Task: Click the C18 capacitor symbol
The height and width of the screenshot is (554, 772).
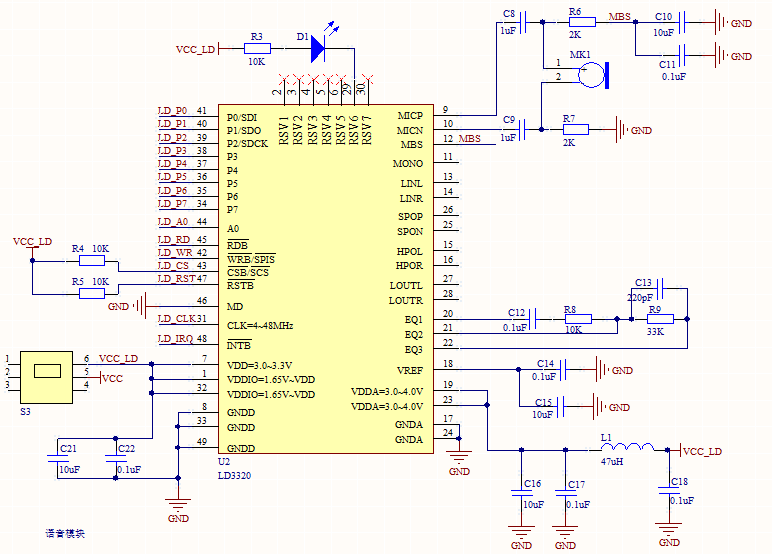Action: [x=669, y=489]
